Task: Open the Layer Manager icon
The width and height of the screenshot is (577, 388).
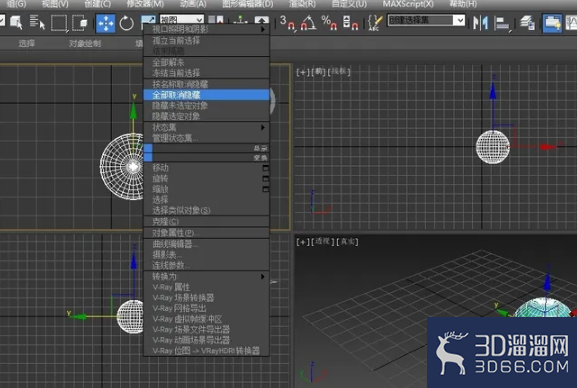Action: (x=527, y=23)
